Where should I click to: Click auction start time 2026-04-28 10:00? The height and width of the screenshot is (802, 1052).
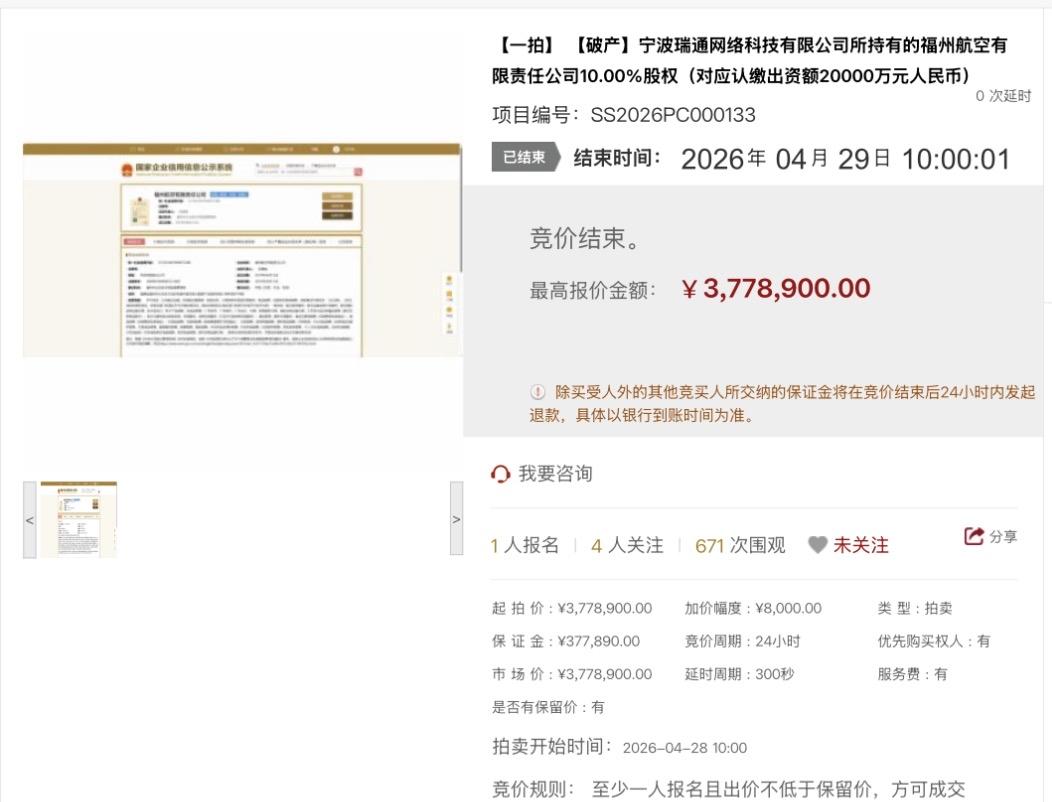point(684,748)
